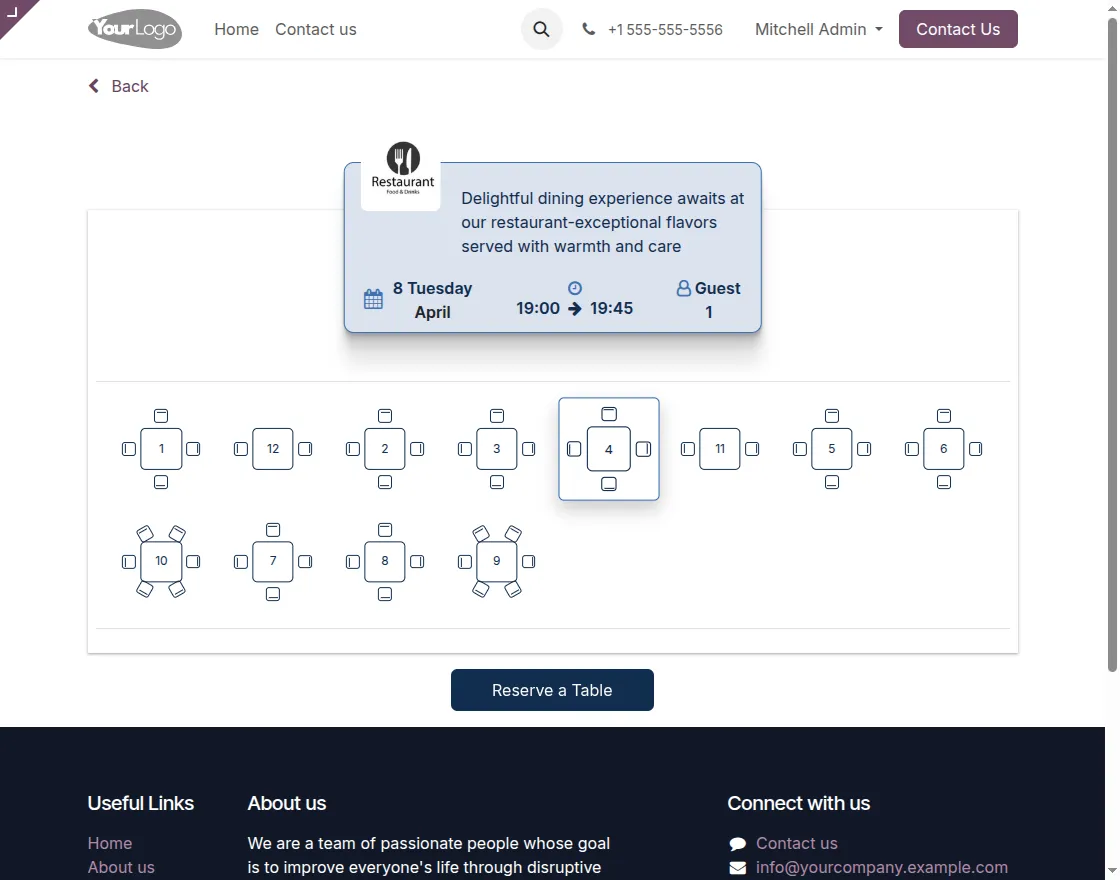This screenshot has height=880, width=1120.
Task: Click the arrow between 19:00 and 19:45
Action: pyautogui.click(x=576, y=309)
